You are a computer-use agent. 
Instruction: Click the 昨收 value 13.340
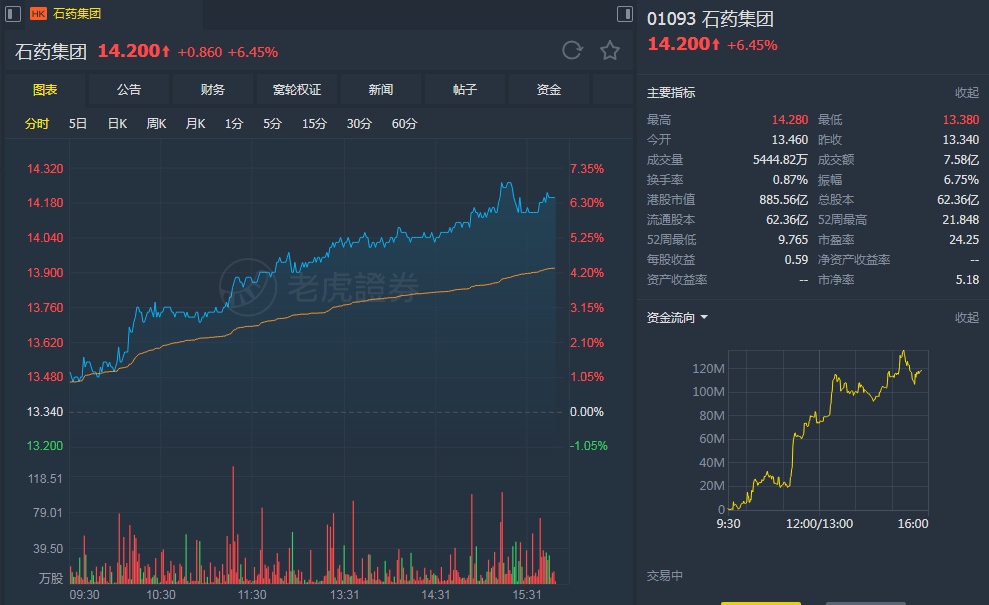(961, 139)
